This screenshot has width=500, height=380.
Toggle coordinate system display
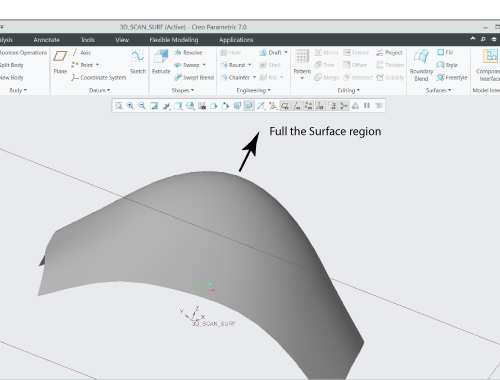pos(320,106)
